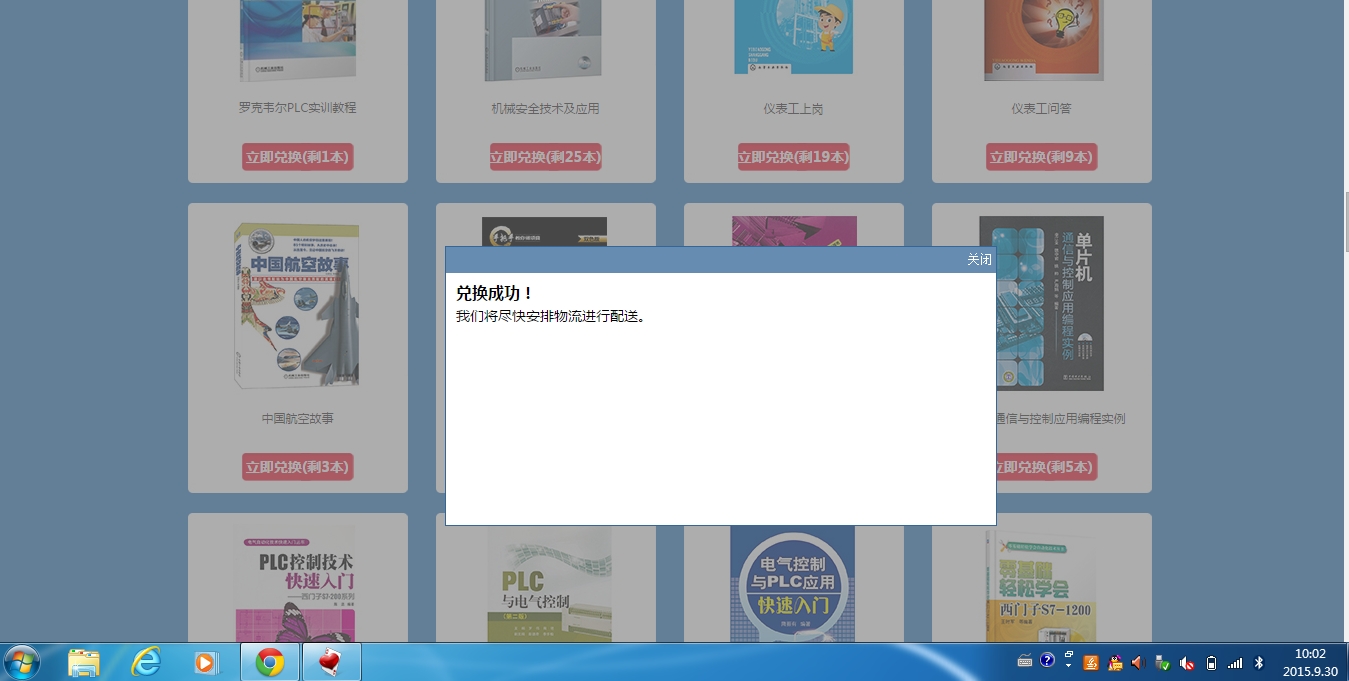Open the Windows Start menu

click(22, 662)
